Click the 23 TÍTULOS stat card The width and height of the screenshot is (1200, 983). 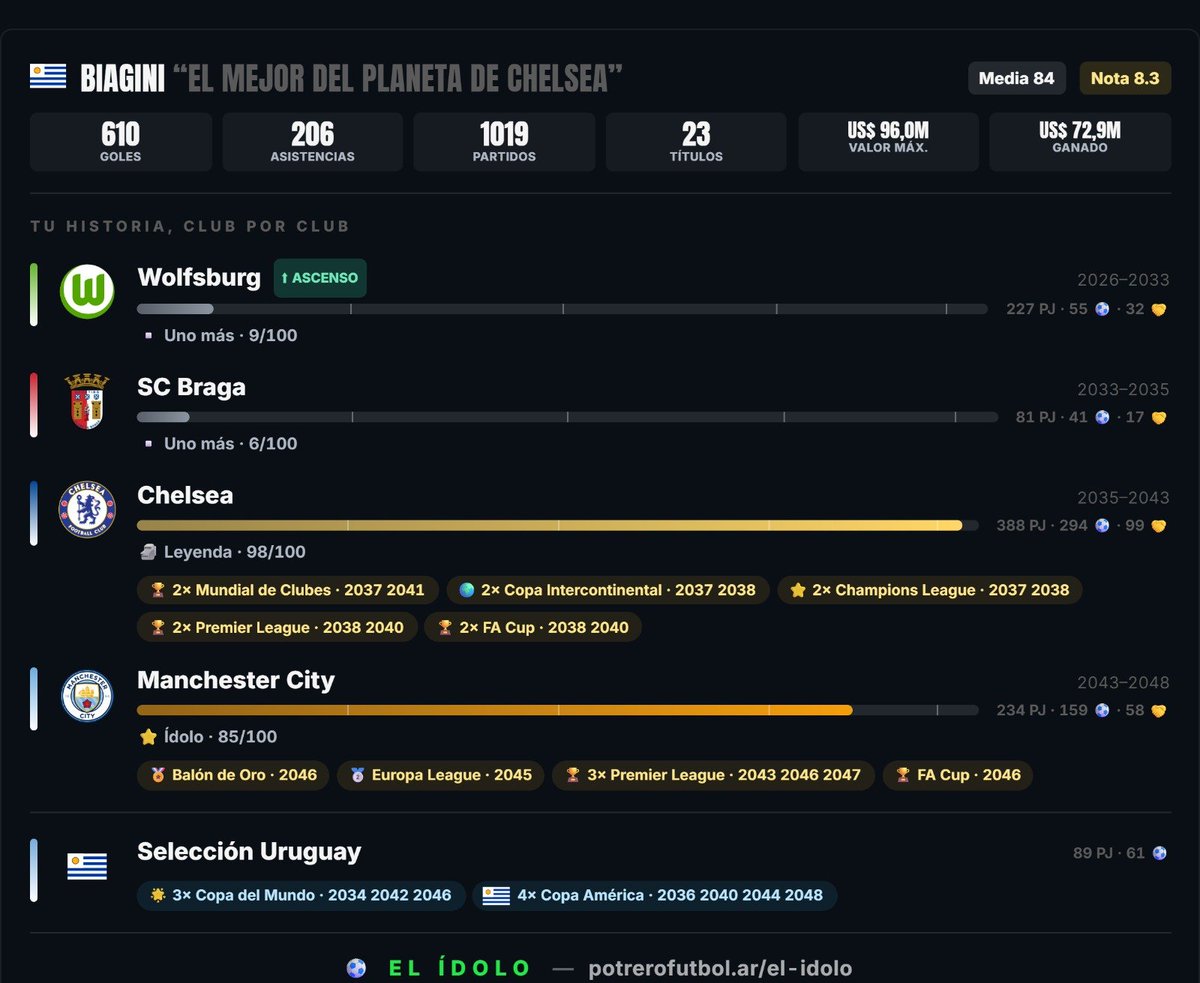click(696, 142)
